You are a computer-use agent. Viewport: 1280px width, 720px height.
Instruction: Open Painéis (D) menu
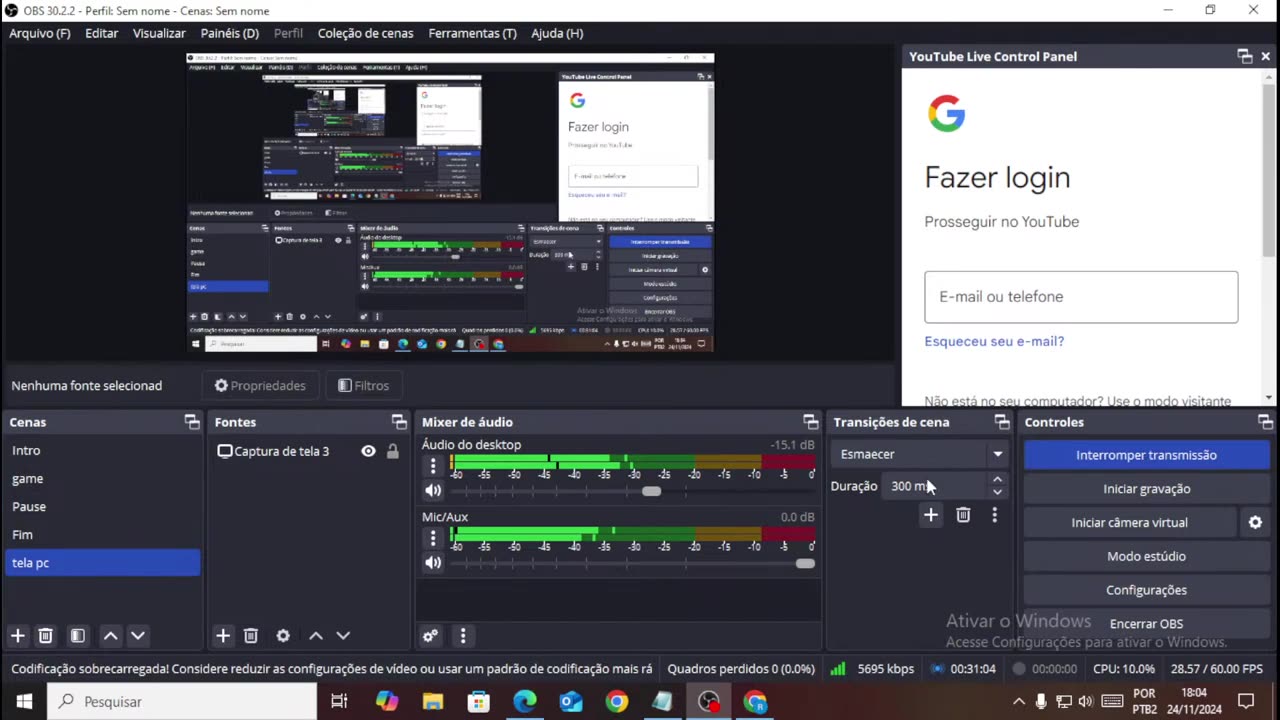229,33
